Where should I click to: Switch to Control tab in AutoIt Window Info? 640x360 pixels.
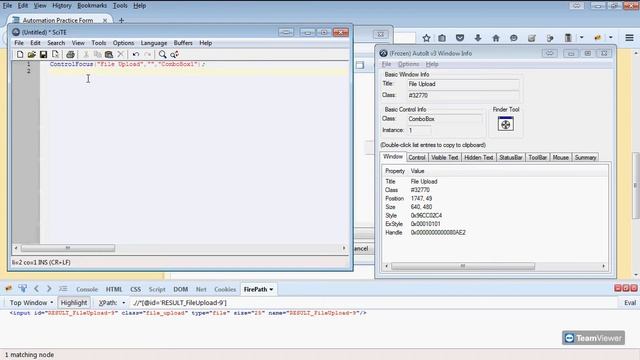pos(417,157)
